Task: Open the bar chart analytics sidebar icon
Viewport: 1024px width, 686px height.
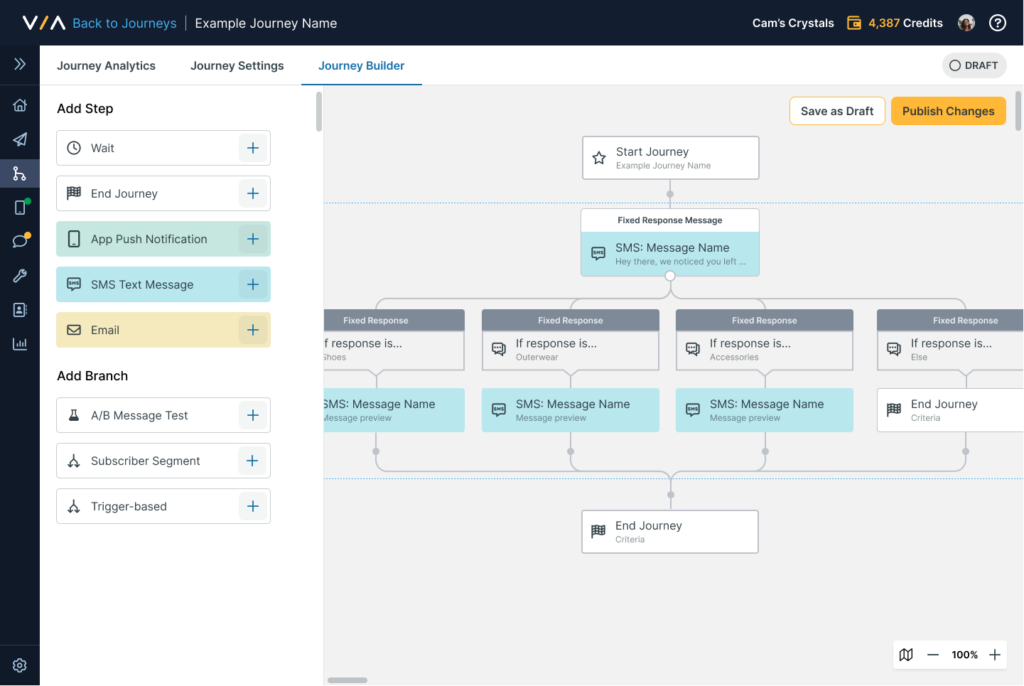Action: pyautogui.click(x=19, y=344)
